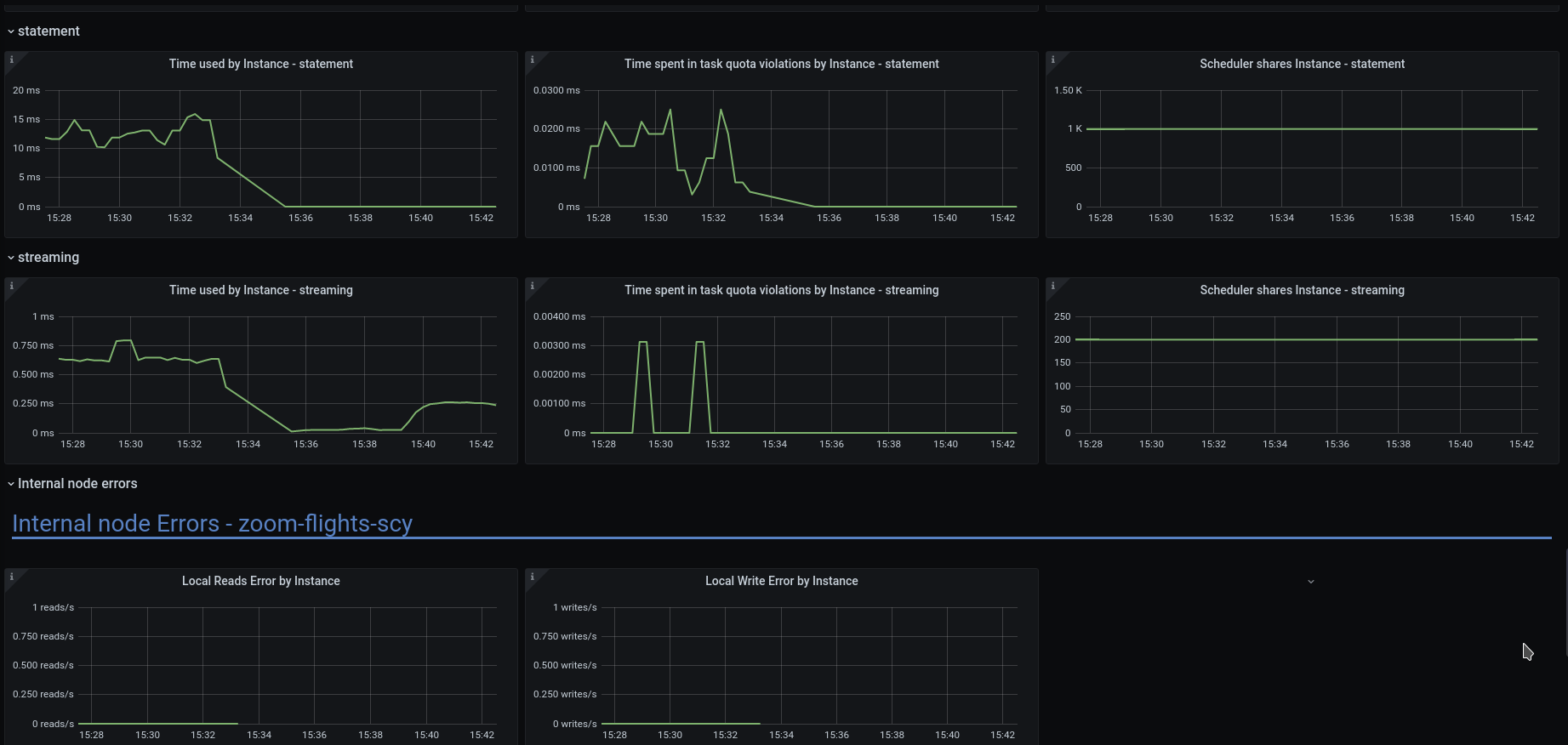The height and width of the screenshot is (745, 1568).
Task: Open Scheduler shares Instance - statement title menu
Action: tap(1302, 64)
